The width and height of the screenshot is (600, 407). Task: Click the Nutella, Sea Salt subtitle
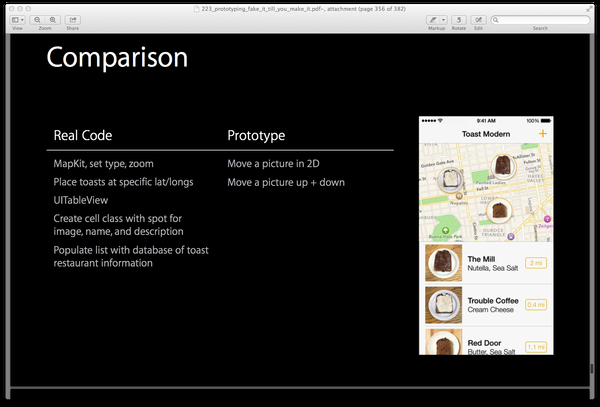tap(493, 268)
